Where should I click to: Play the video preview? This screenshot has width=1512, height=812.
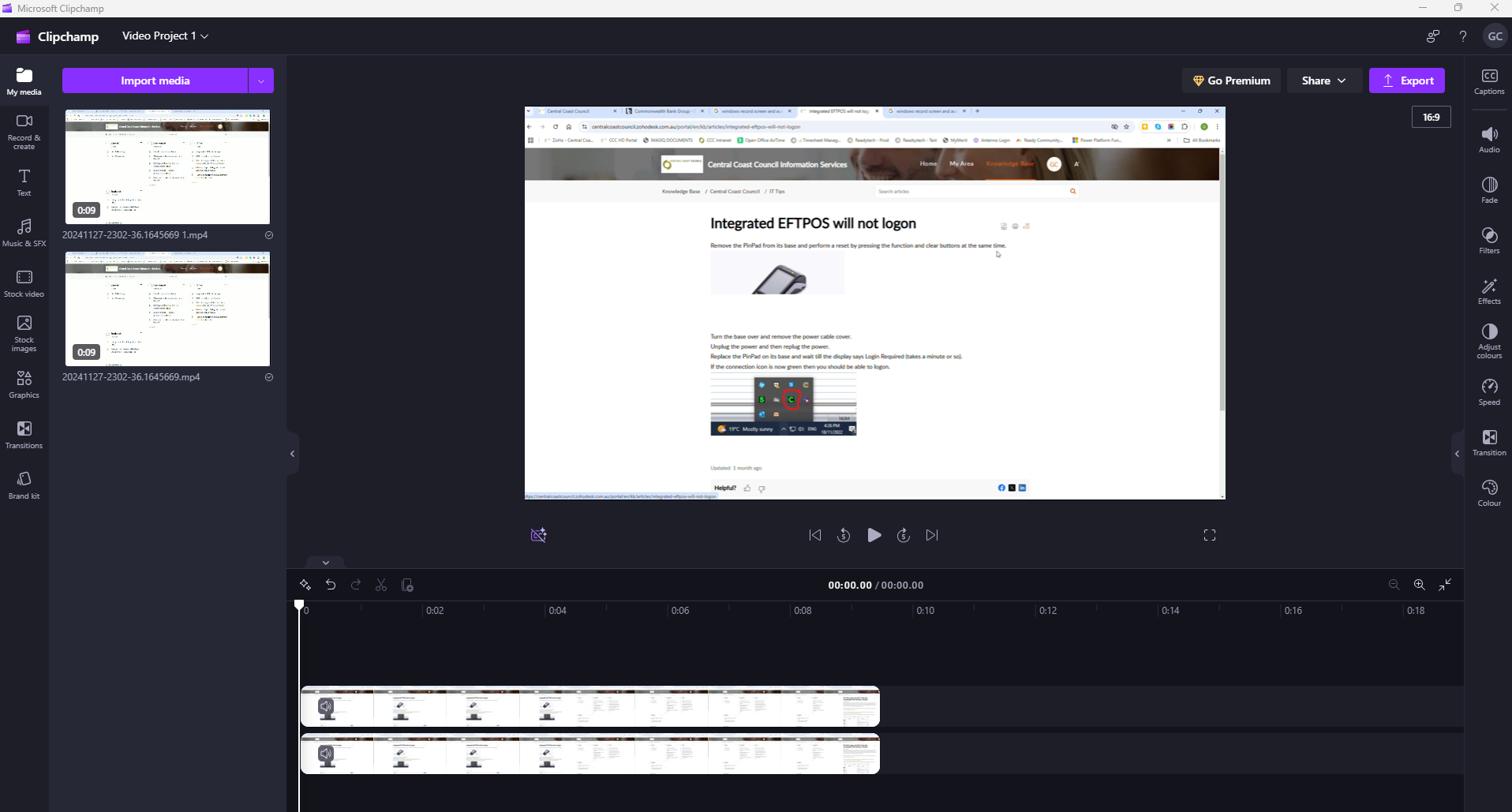point(874,535)
